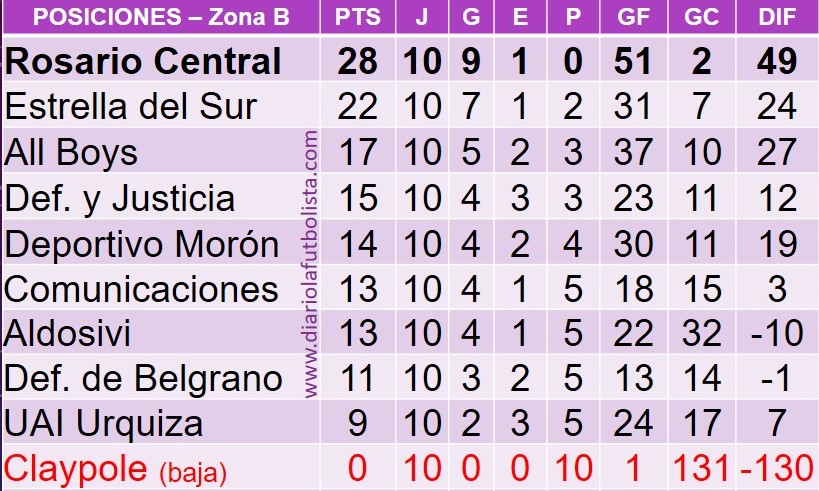Select Claypole's -130 goal difference
This screenshot has width=819, height=491.
(x=777, y=468)
